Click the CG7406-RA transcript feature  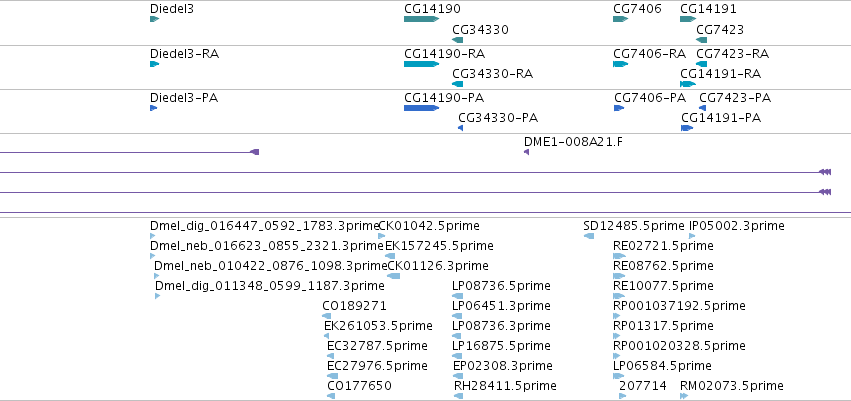tap(620, 64)
